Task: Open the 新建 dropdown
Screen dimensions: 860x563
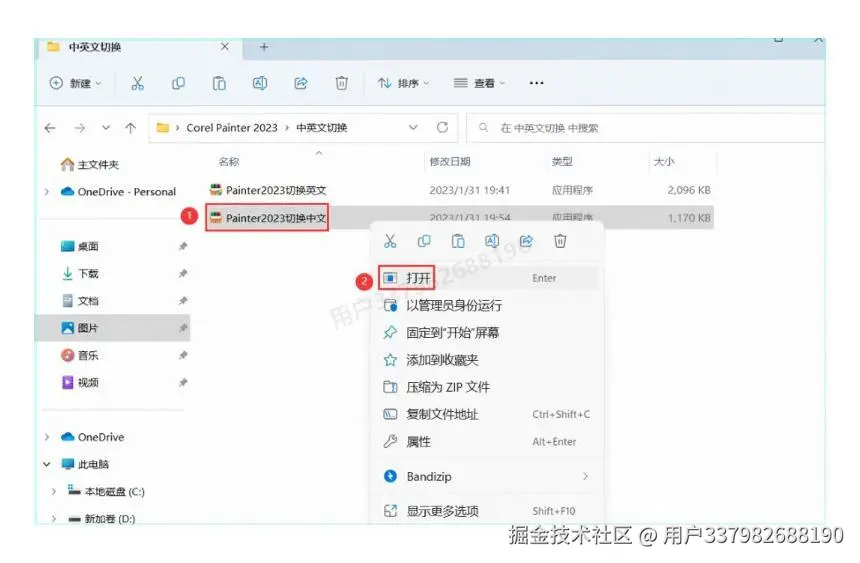Action: (x=75, y=83)
